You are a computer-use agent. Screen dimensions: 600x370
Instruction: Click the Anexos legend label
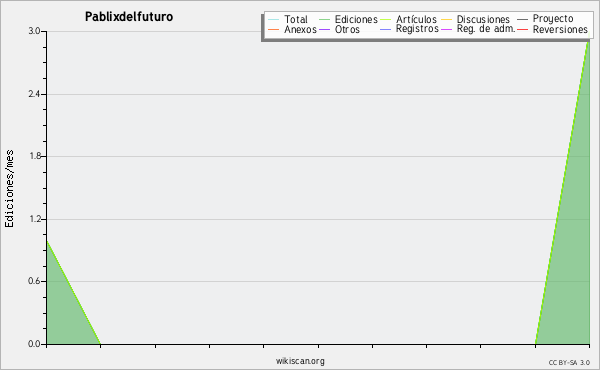pos(300,29)
